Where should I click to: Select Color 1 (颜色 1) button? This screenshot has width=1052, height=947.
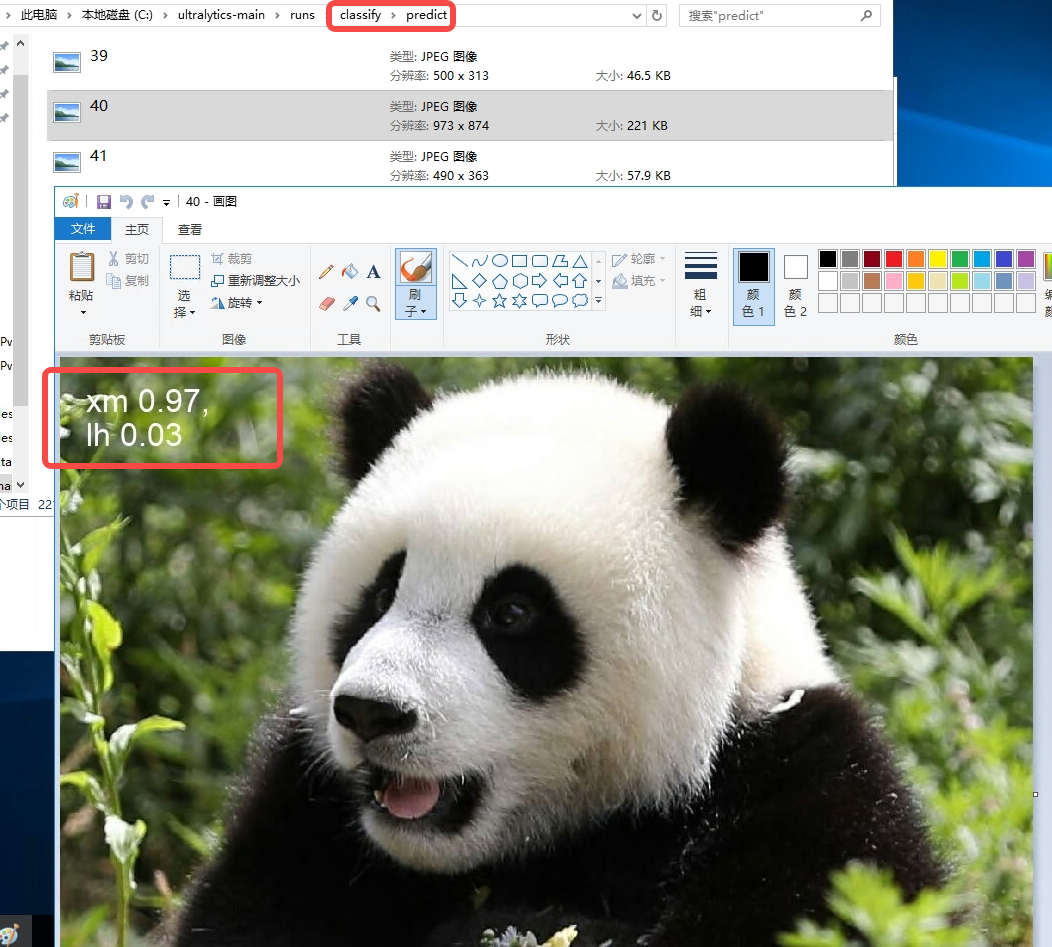click(x=753, y=285)
